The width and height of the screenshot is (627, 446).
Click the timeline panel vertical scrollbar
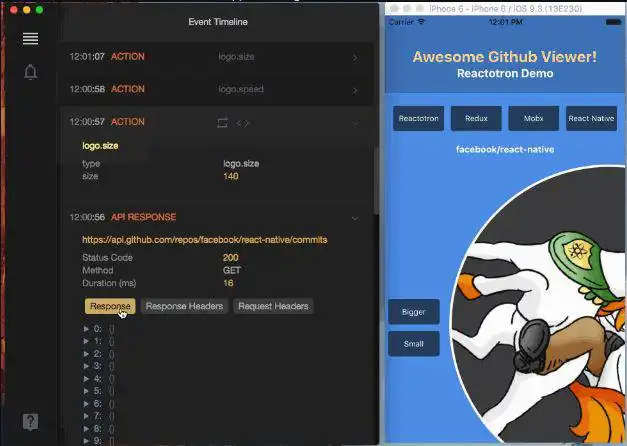(x=376, y=180)
